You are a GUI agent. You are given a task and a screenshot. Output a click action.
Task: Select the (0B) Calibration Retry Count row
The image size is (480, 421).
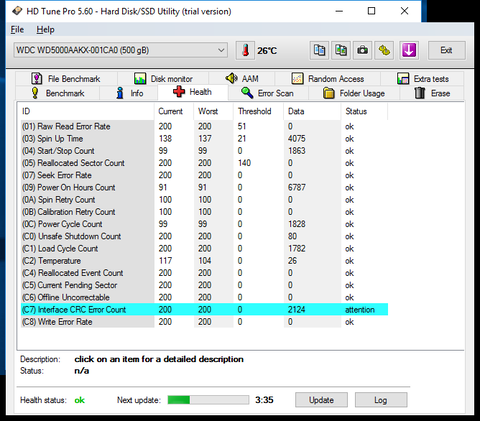click(x=204, y=212)
